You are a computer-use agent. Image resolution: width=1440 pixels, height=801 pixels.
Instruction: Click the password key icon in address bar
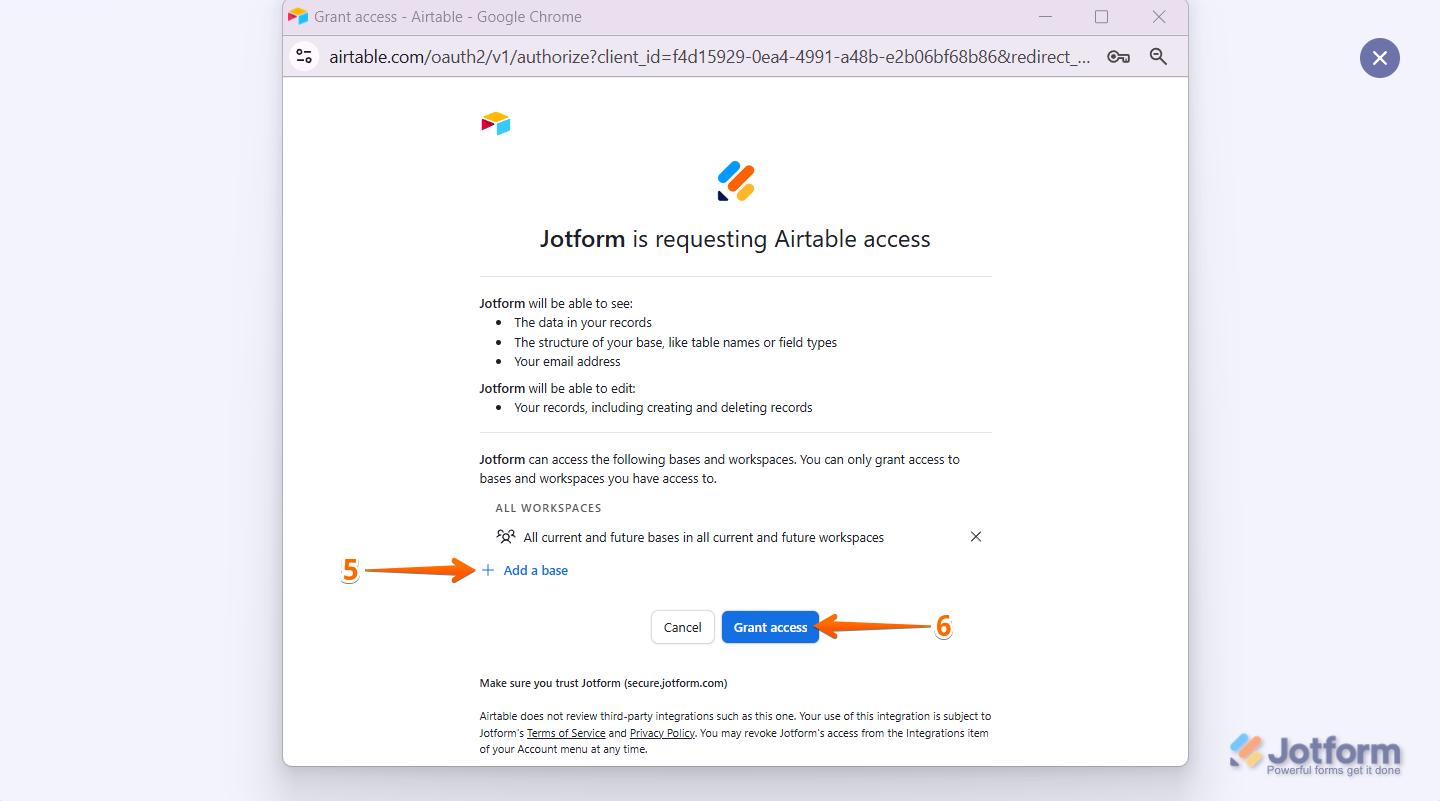click(1119, 57)
